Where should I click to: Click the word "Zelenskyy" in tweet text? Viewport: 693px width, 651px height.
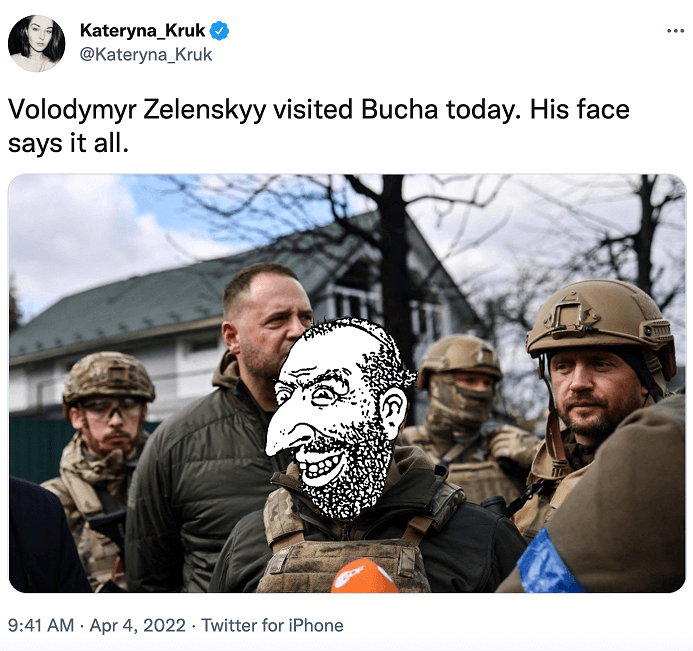pyautogui.click(x=205, y=109)
